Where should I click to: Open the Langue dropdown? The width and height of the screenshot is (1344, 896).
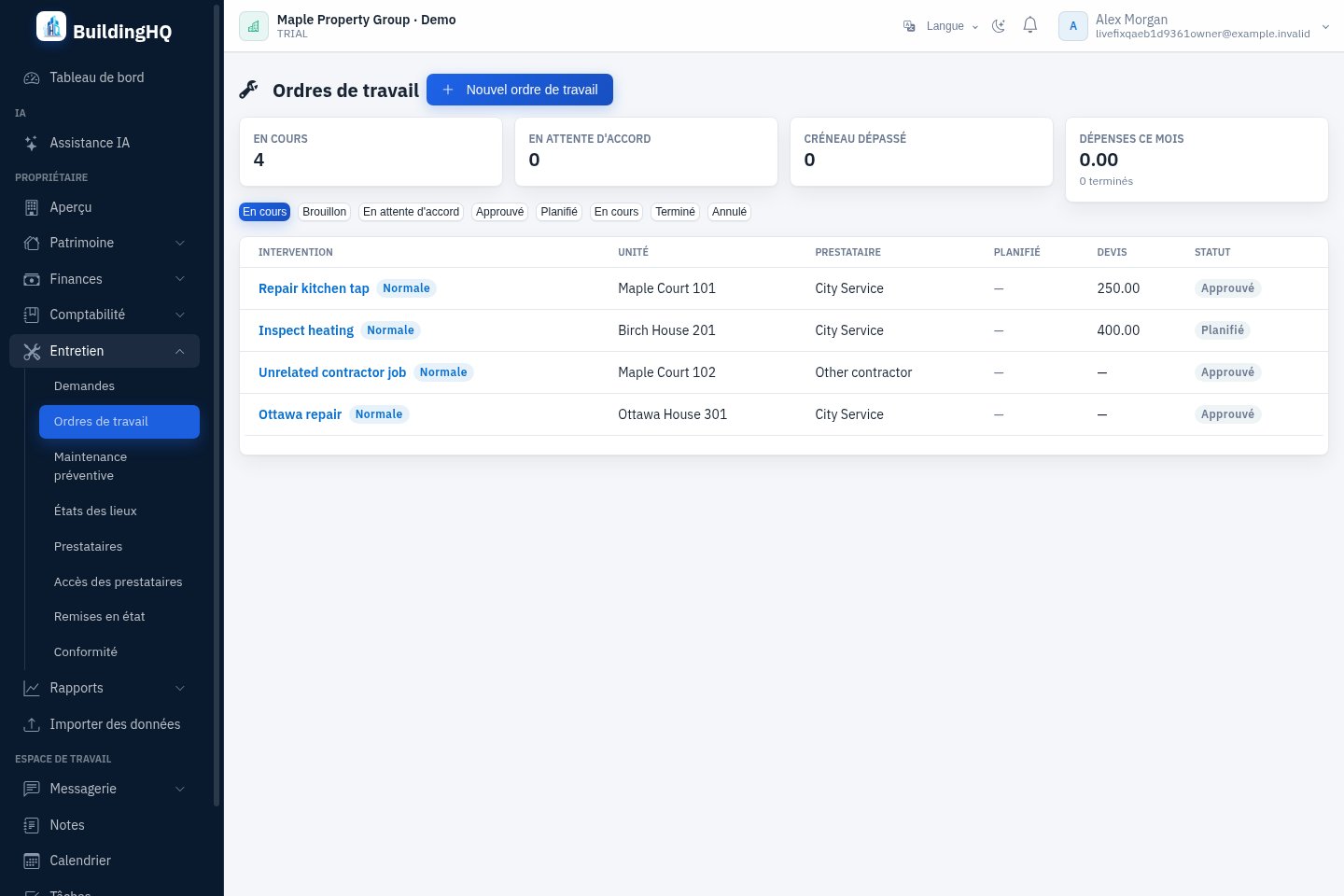(x=941, y=26)
